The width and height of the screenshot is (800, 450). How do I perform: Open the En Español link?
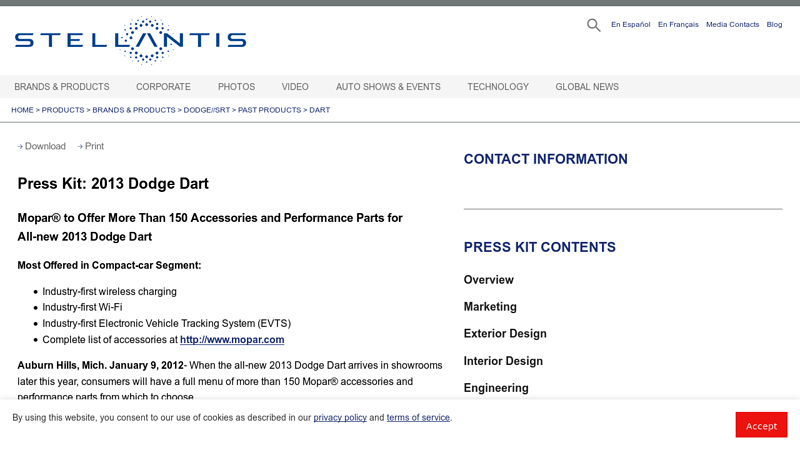click(631, 24)
